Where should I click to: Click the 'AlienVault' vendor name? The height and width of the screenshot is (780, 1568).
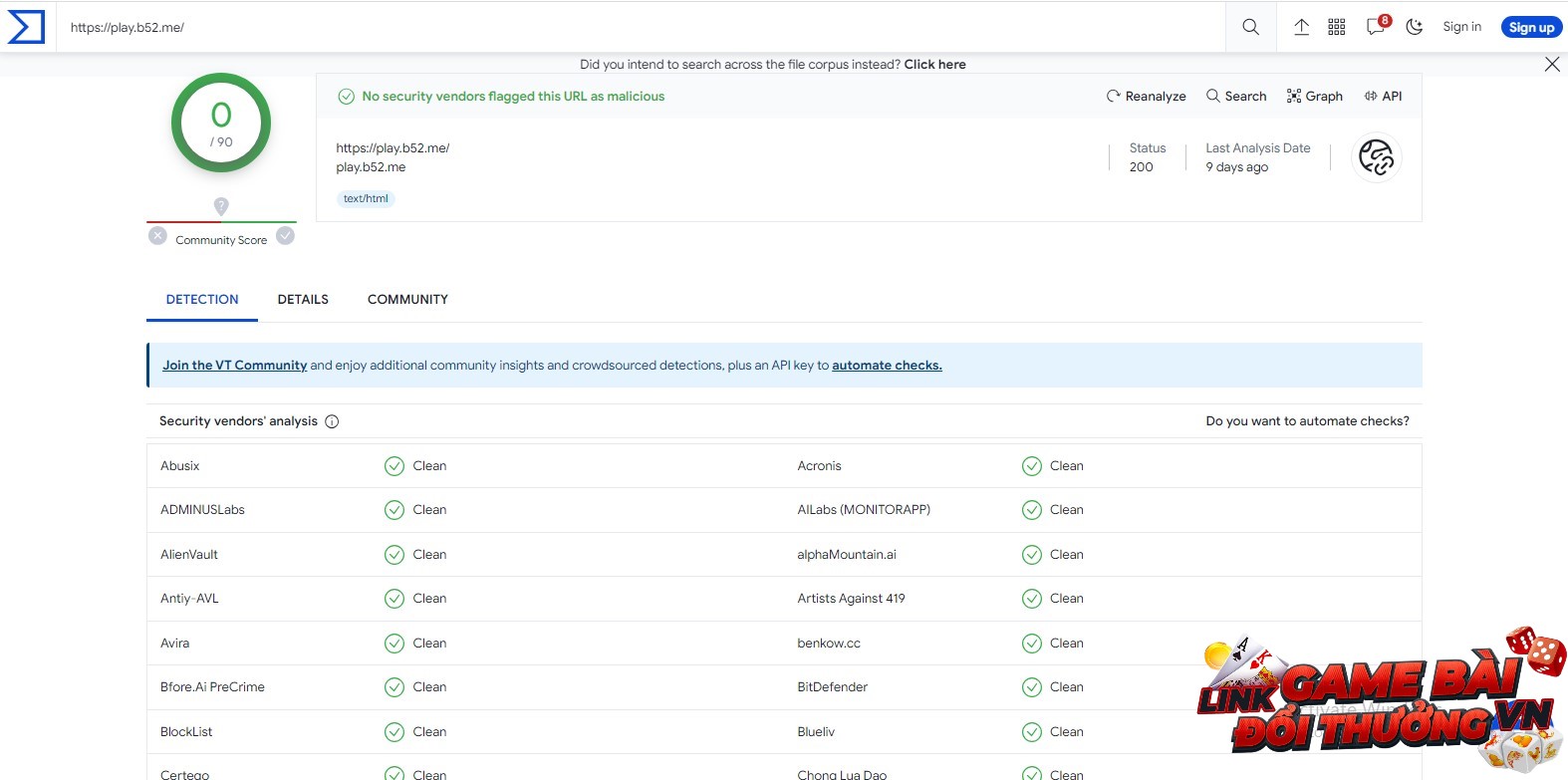coord(189,554)
